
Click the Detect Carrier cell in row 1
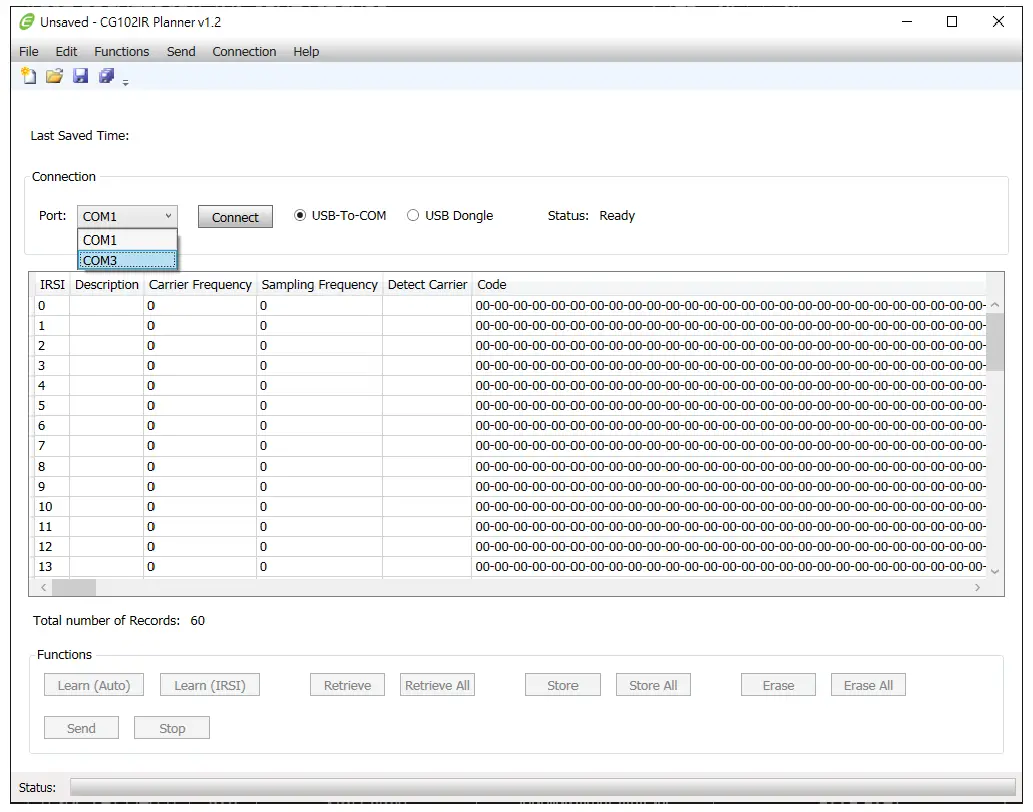pos(427,325)
